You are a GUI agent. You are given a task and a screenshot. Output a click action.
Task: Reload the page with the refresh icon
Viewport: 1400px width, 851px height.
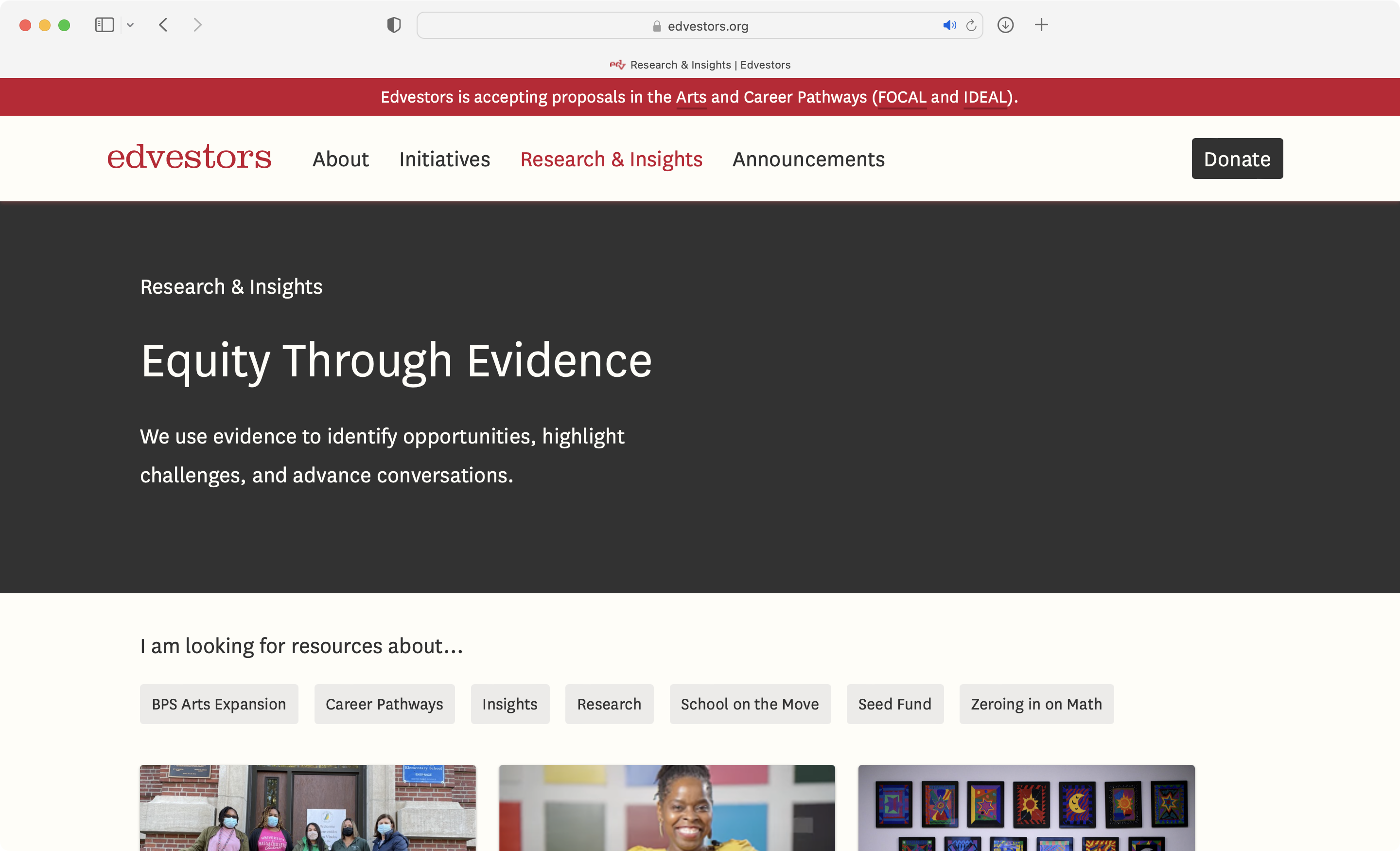pos(971,25)
